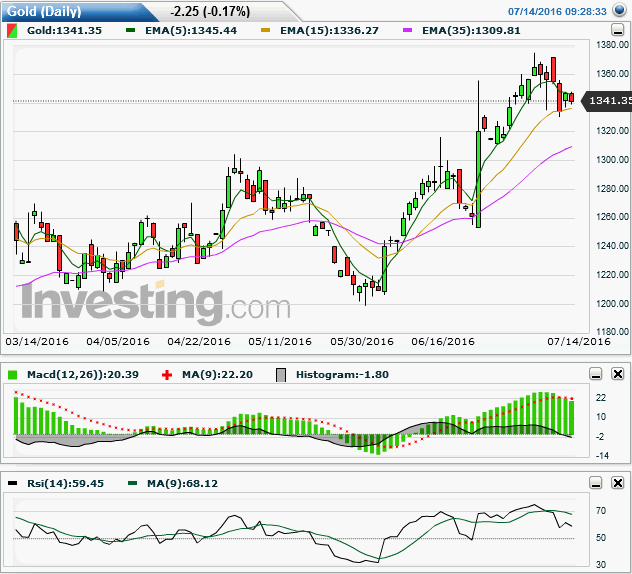Screen dimensions: 632x574
Task: Click the MACD 22 axis label
Action: point(601,397)
